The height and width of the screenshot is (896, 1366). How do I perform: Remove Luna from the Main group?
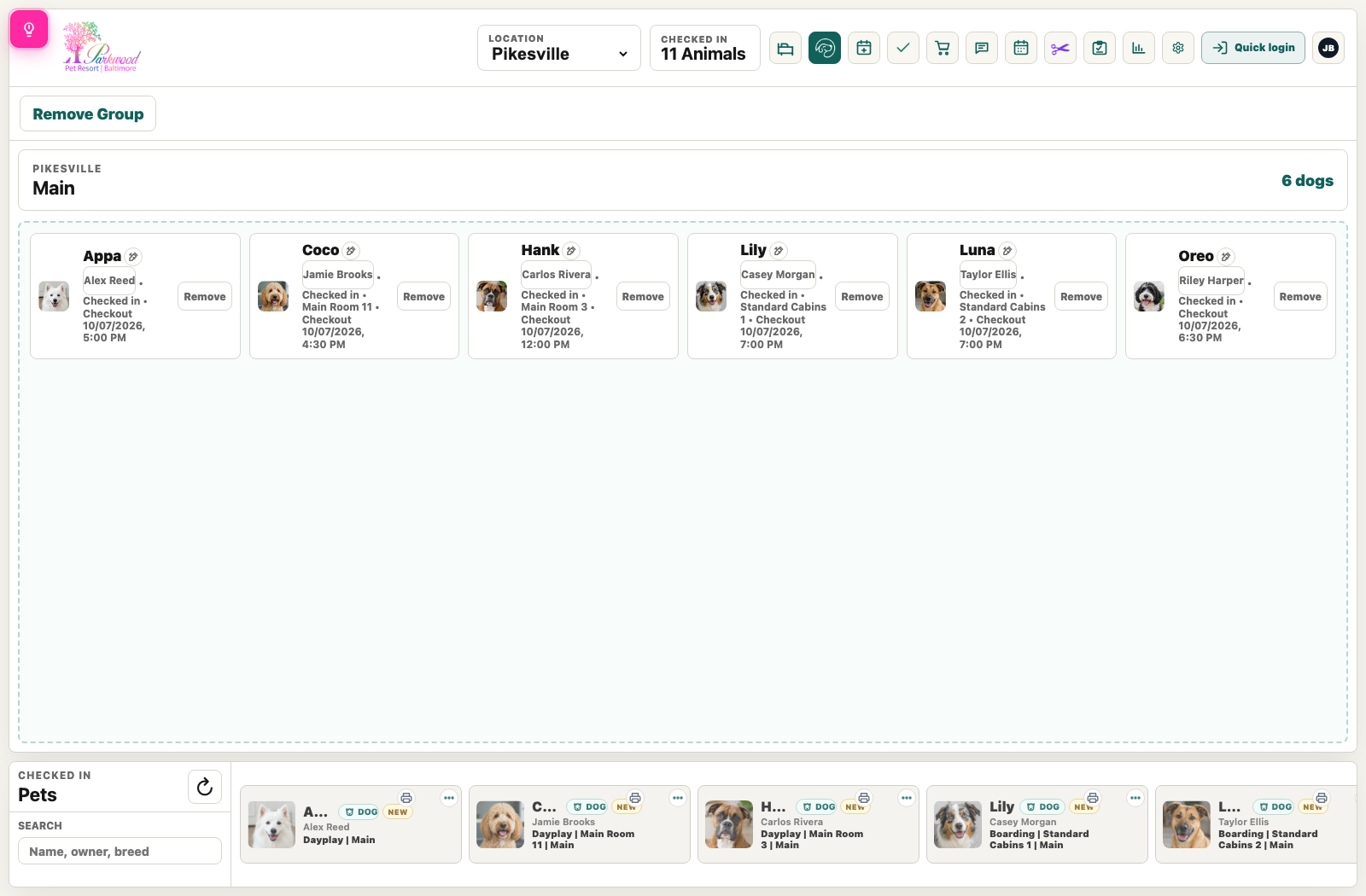pyautogui.click(x=1081, y=296)
